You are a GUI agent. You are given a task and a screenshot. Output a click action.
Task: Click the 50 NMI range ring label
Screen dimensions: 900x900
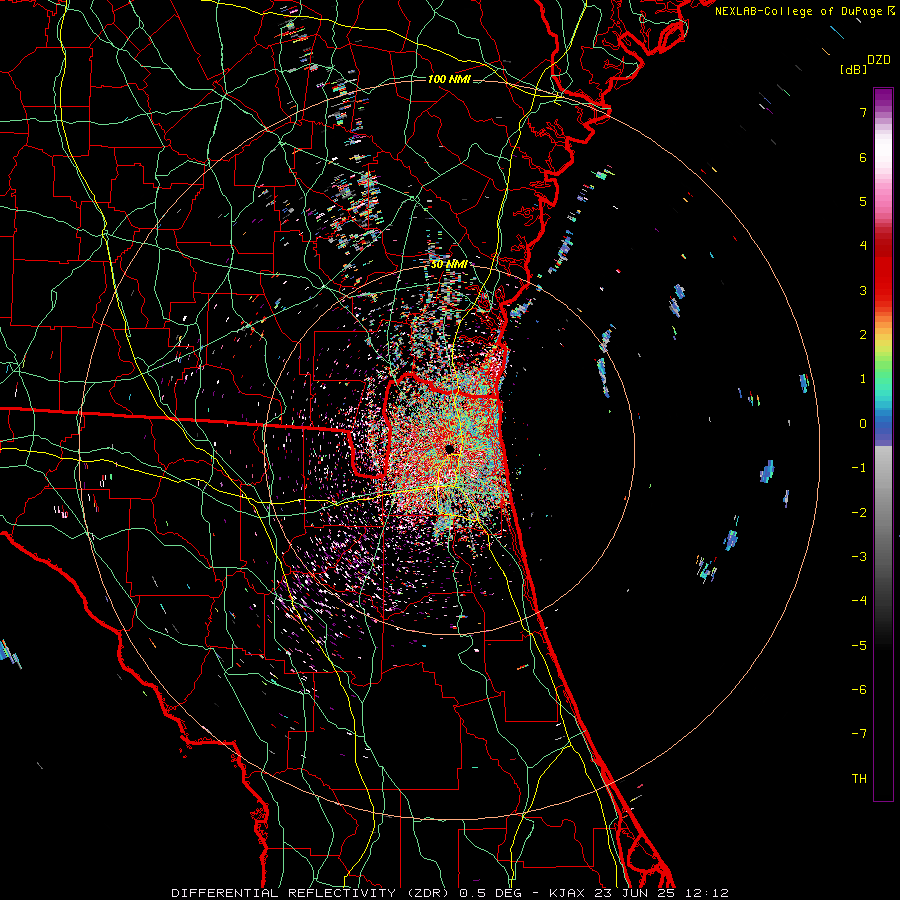(x=449, y=265)
